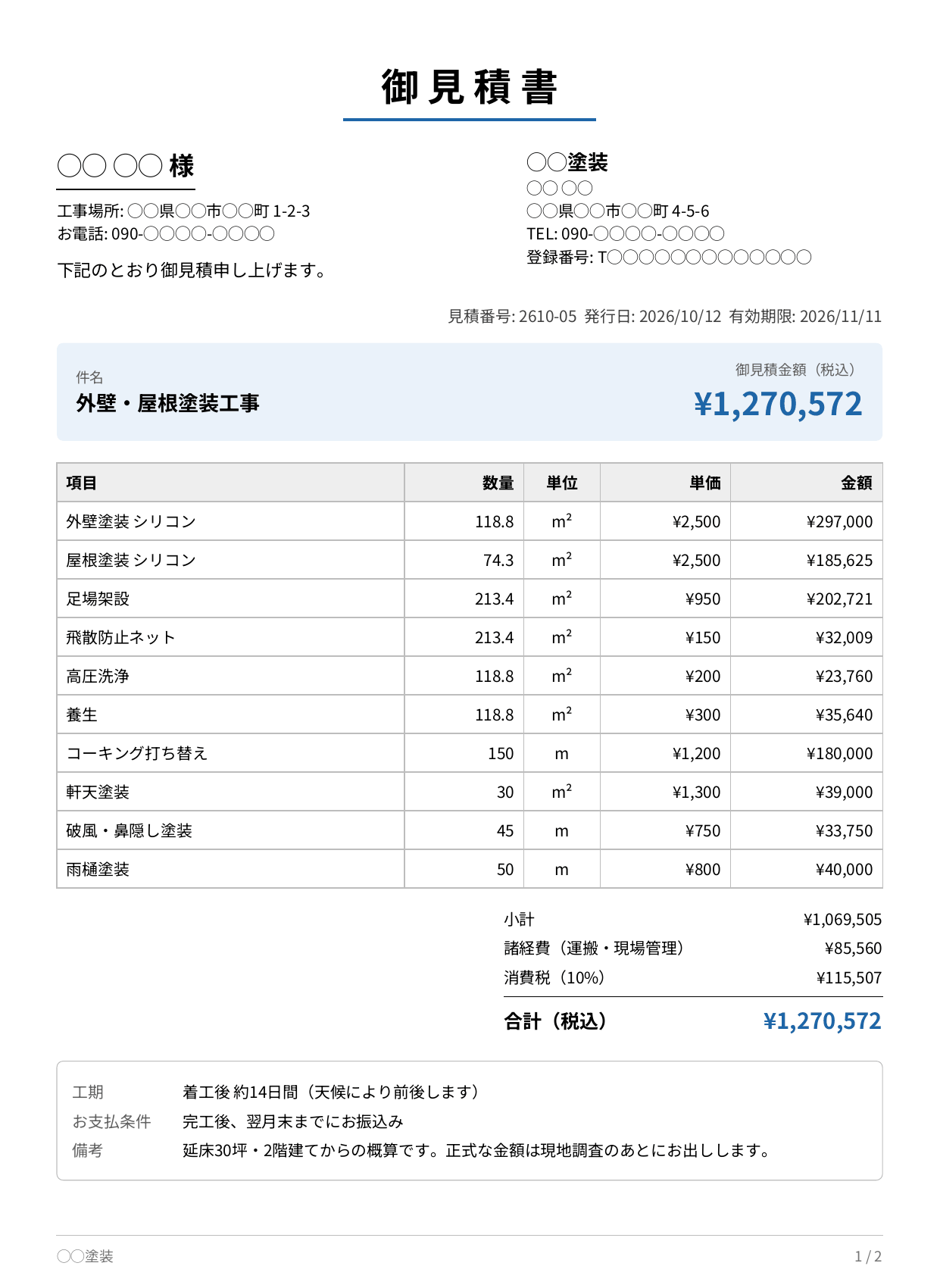Click the subject 外壁・屋根塗装工事
Screen dimensions: 940x1288
167,403
